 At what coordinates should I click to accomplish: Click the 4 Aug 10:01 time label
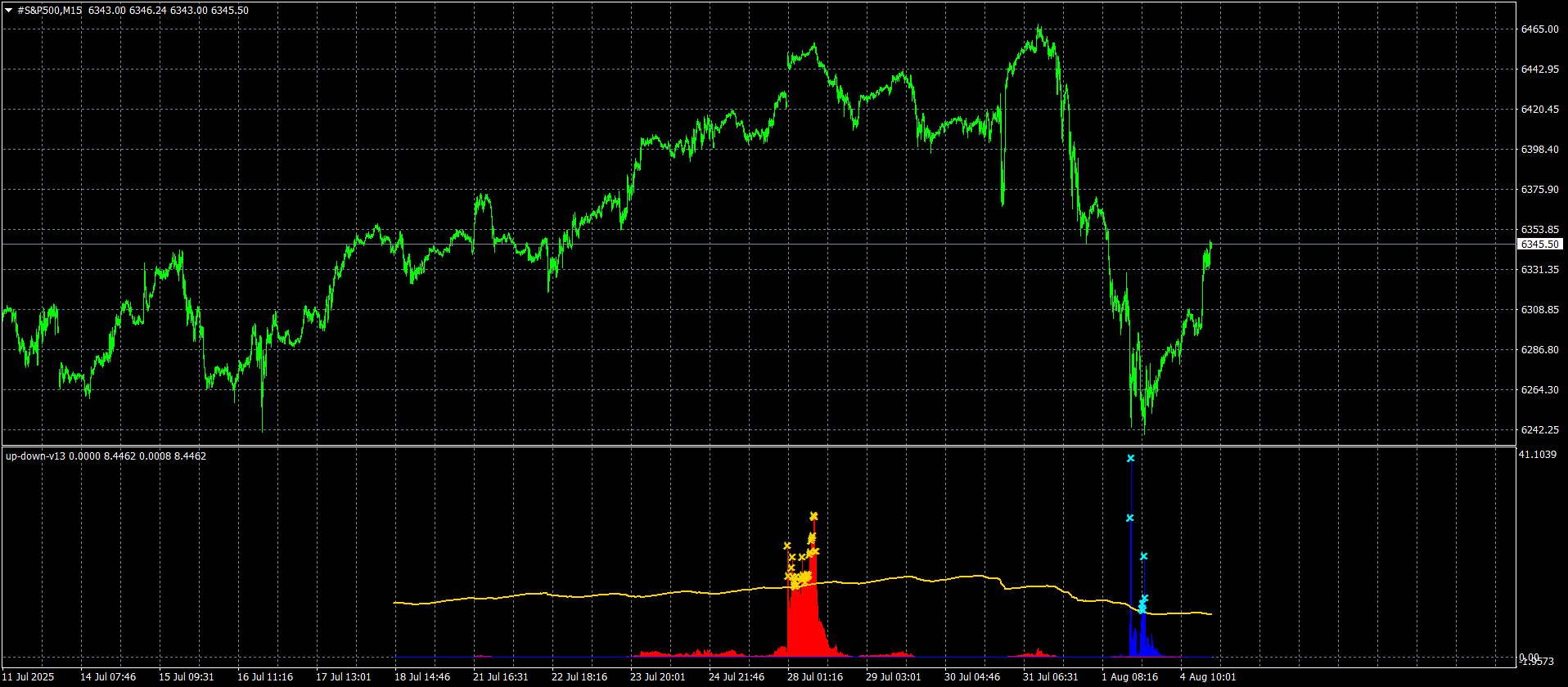tap(1207, 677)
